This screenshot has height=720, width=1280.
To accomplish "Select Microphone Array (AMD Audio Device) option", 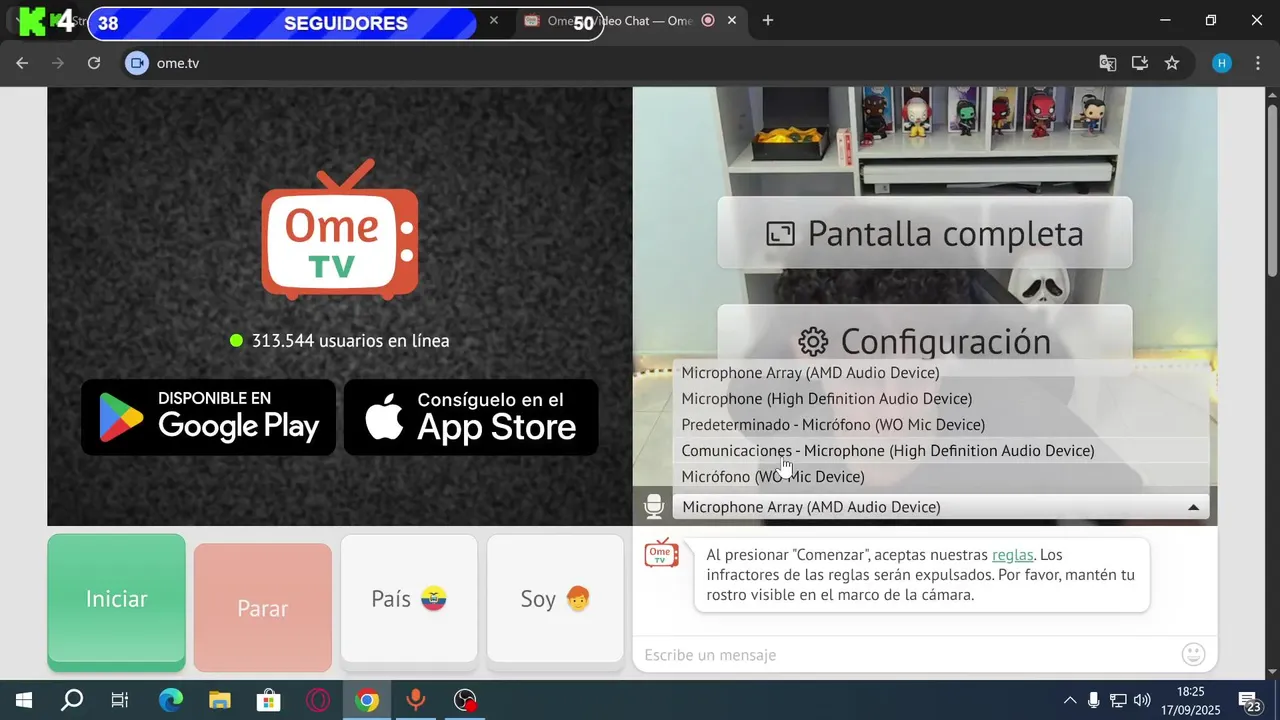I will [941, 373].
